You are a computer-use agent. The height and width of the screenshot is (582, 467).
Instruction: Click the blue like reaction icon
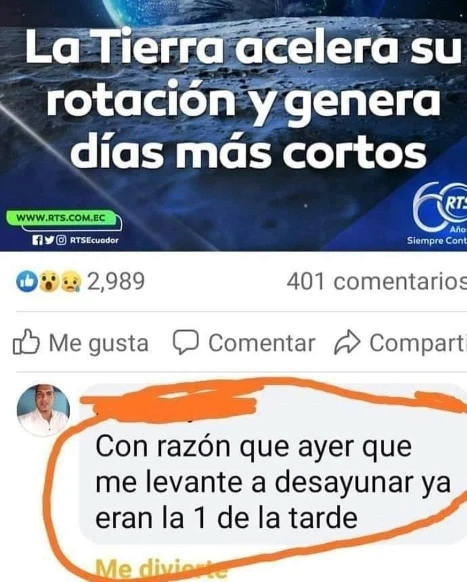click(x=27, y=282)
